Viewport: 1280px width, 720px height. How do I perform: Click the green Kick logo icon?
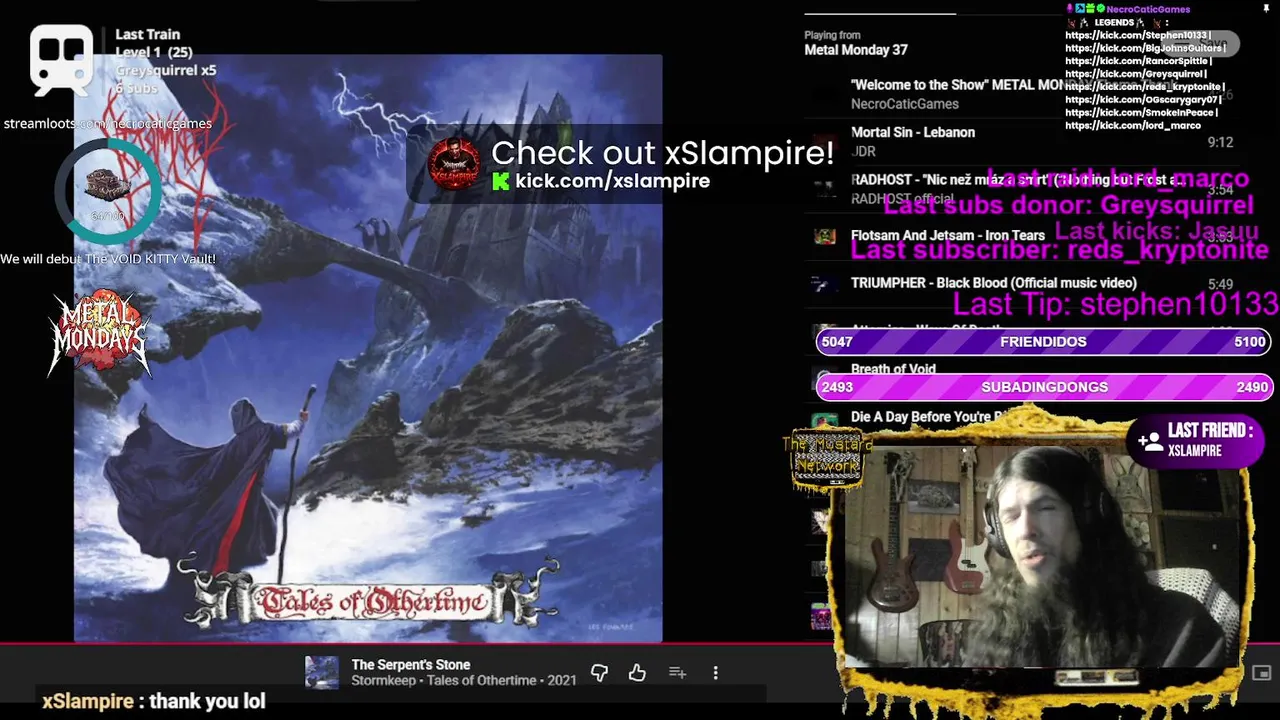click(501, 181)
